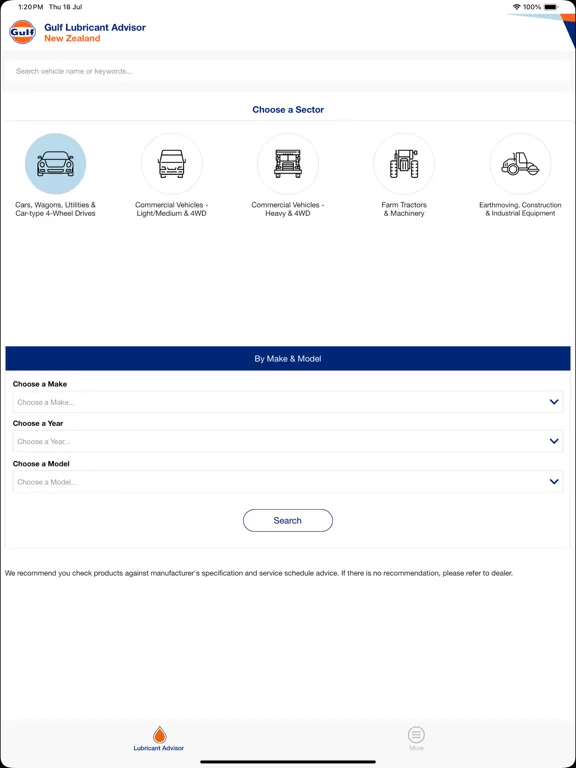Click the Search button
Viewport: 576px width, 768px height.
coord(288,521)
